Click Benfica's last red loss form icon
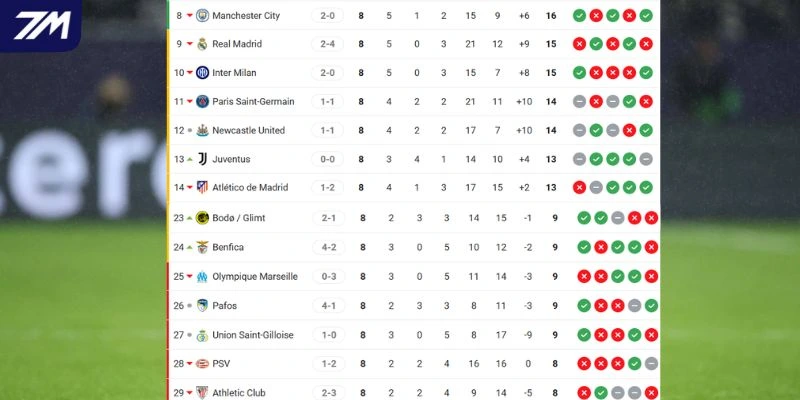Image resolution: width=800 pixels, height=400 pixels. click(651, 247)
